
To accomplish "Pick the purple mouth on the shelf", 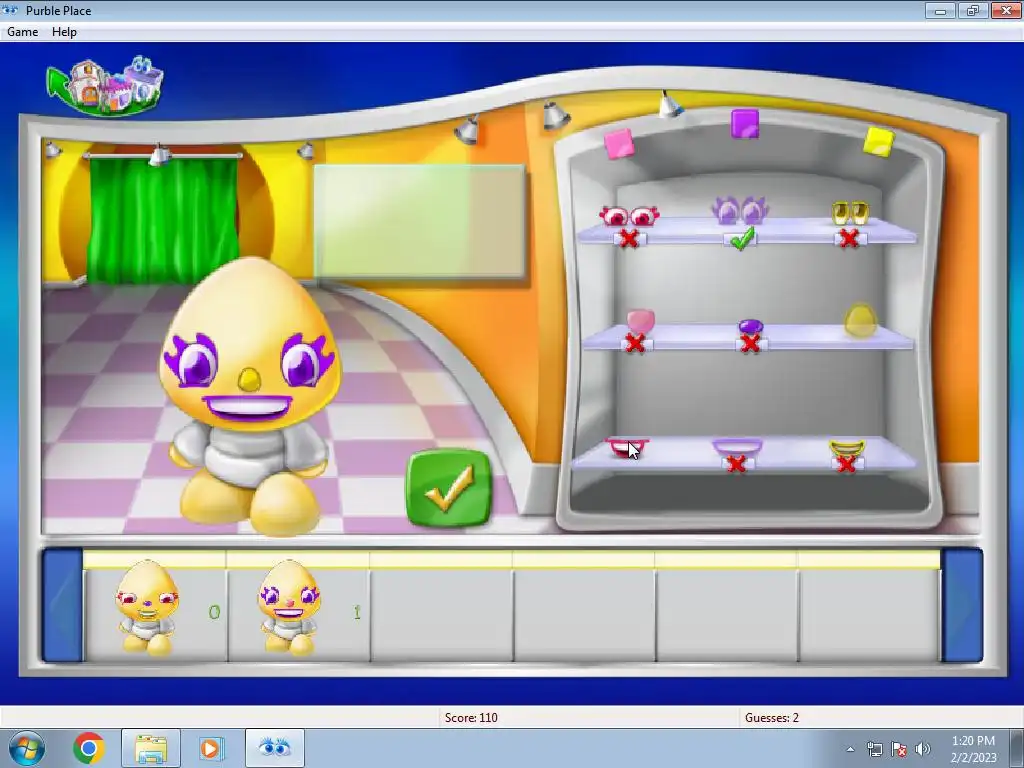I will pos(737,447).
